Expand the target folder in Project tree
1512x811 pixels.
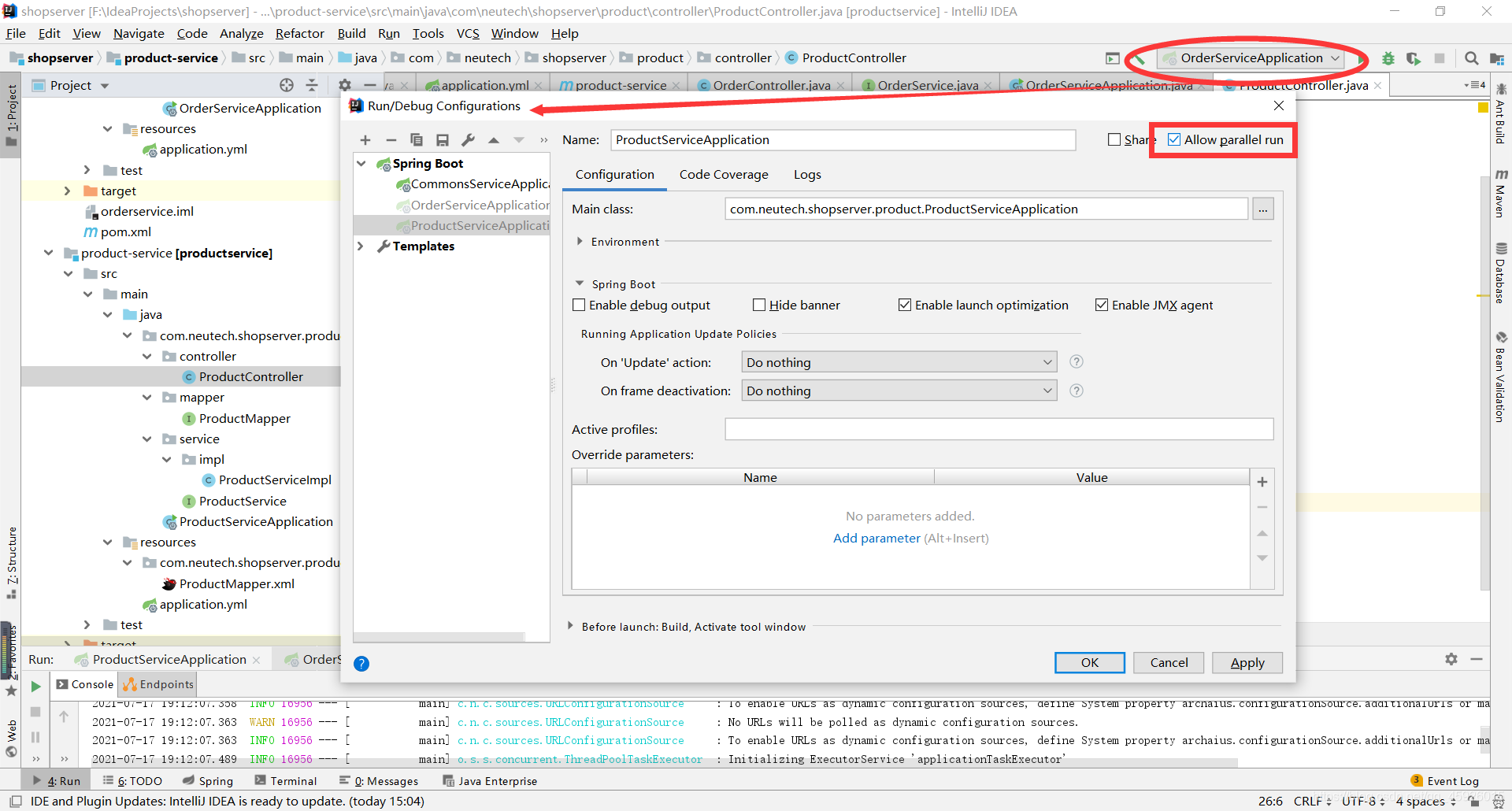tap(67, 191)
